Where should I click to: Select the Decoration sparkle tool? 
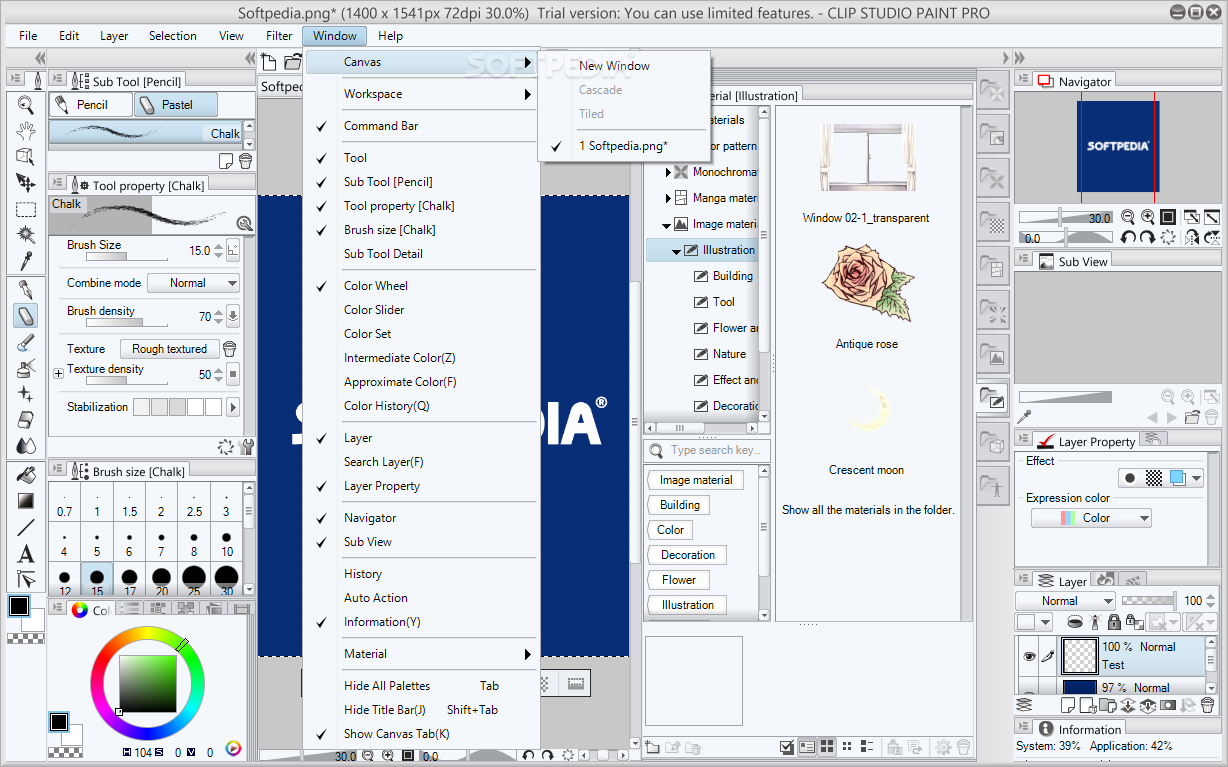pyautogui.click(x=26, y=395)
